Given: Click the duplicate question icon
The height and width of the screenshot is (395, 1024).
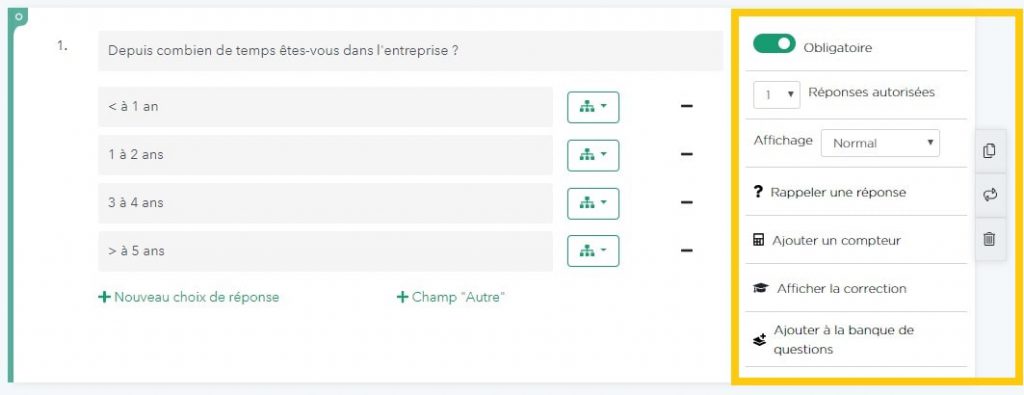Looking at the screenshot, I should tap(989, 151).
